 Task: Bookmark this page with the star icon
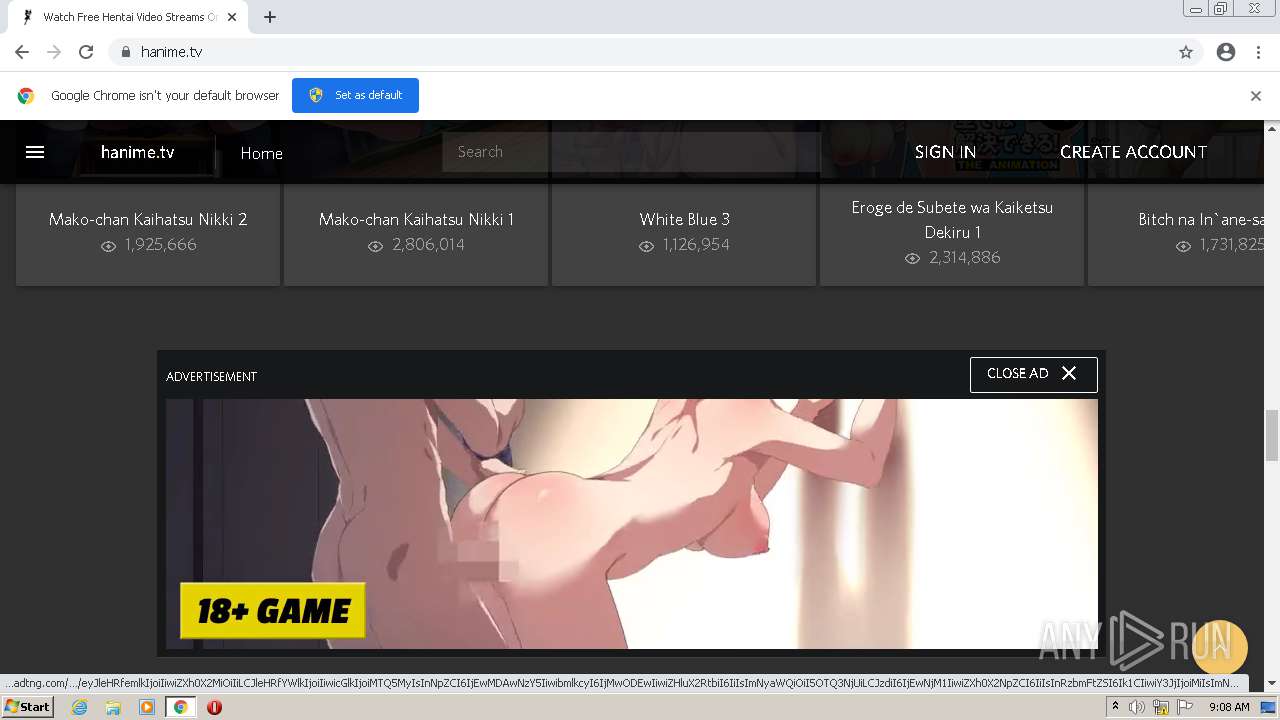(1186, 52)
